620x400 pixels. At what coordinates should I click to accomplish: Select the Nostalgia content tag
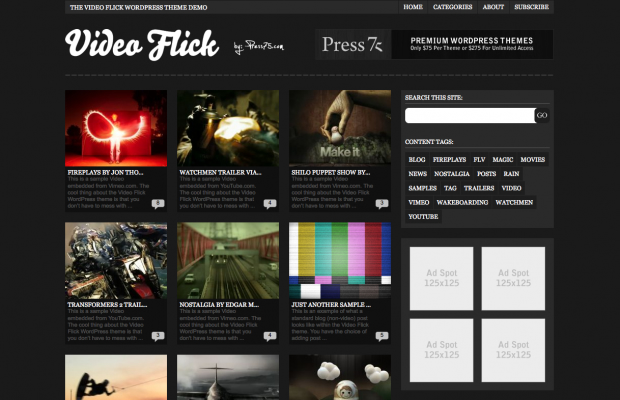coord(452,174)
